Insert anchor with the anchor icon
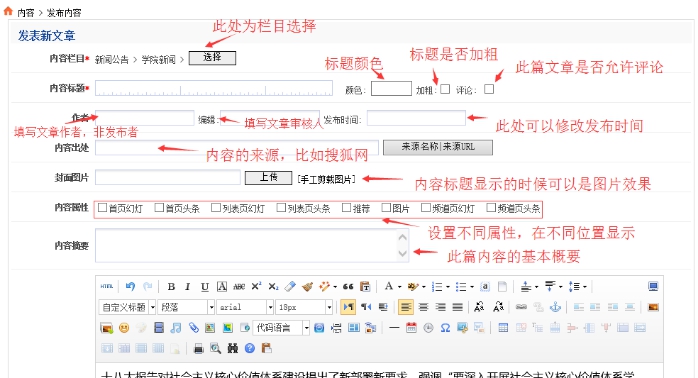This screenshot has height=378, width=698. pos(556,307)
